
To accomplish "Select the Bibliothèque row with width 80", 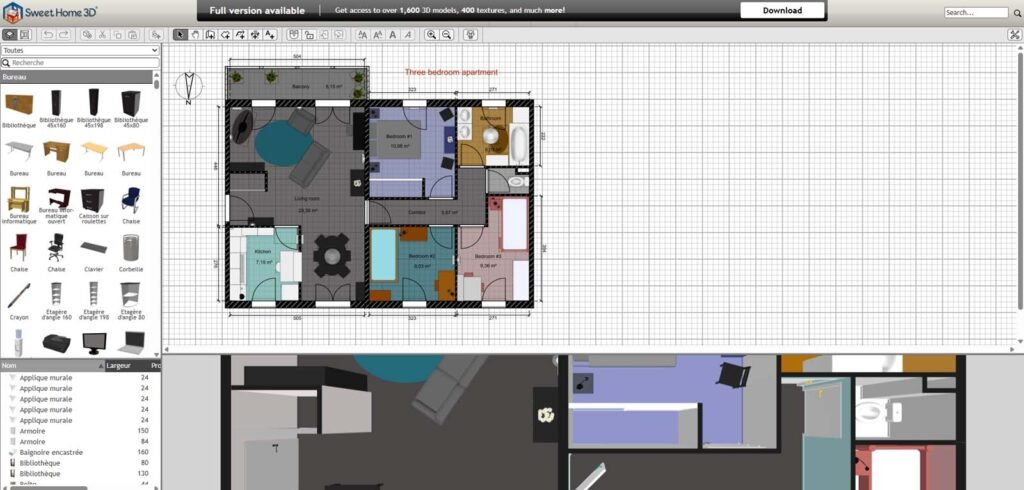I will pos(80,463).
